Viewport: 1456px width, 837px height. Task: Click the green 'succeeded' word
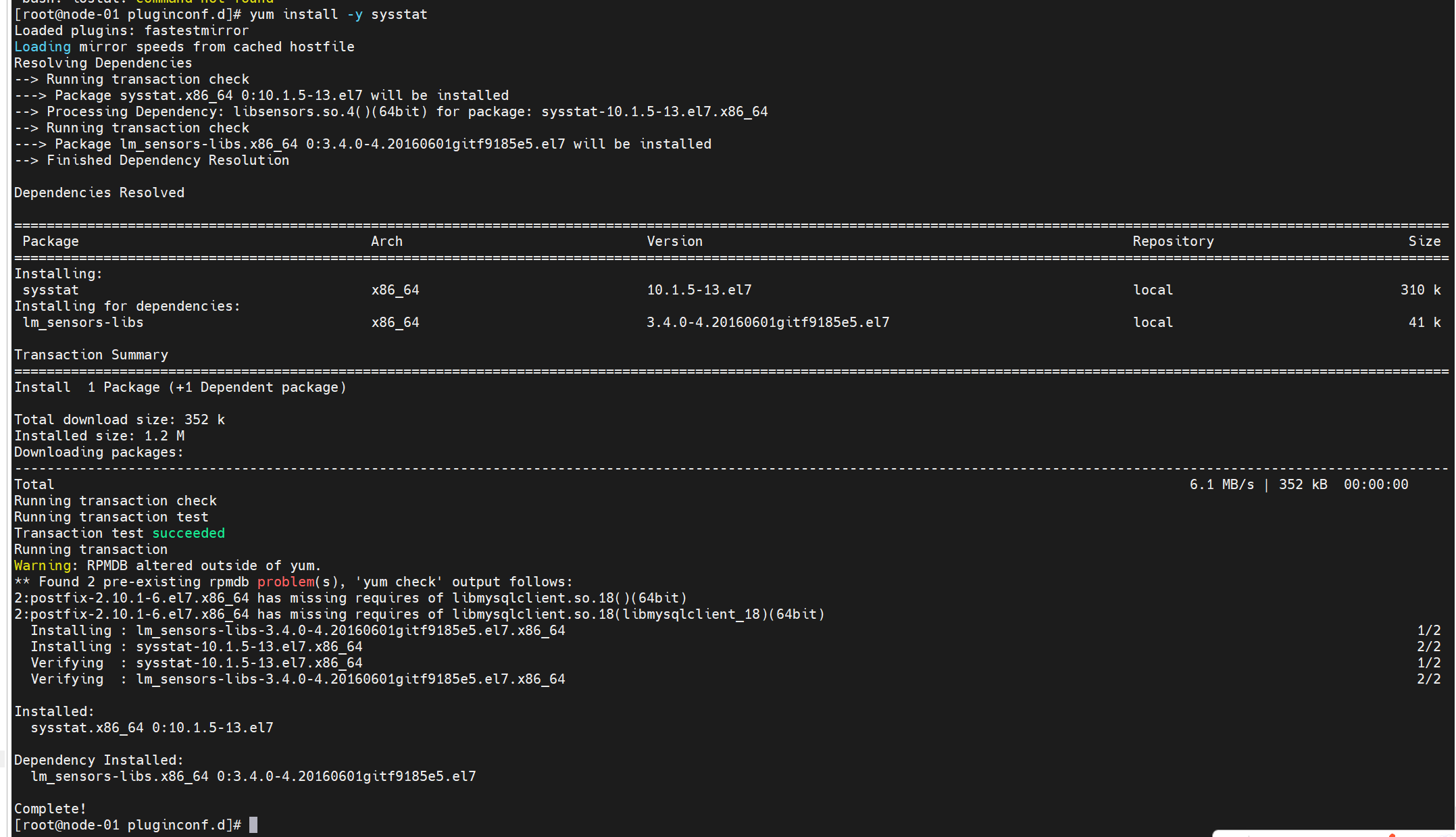(x=189, y=533)
